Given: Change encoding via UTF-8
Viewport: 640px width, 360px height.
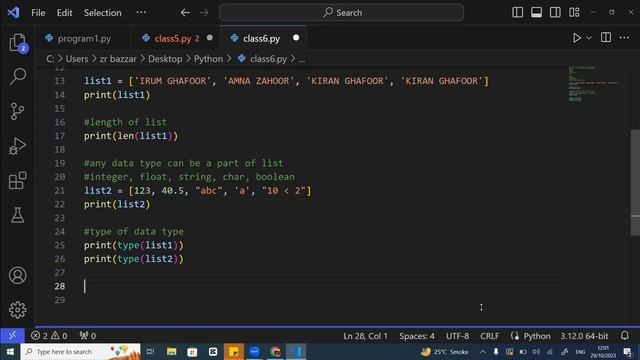Looking at the screenshot, I should [x=457, y=336].
